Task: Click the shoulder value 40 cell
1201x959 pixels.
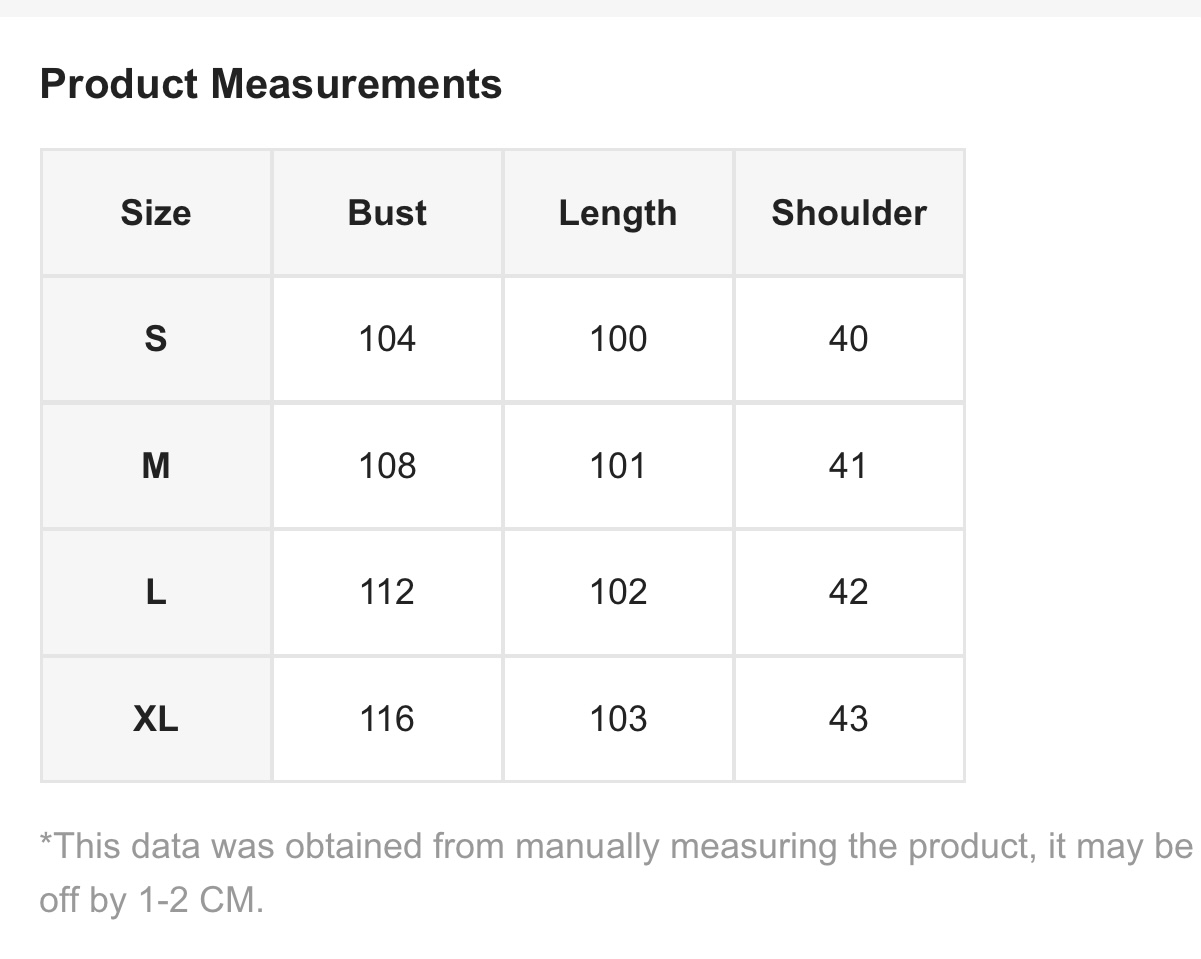Action: tap(849, 339)
